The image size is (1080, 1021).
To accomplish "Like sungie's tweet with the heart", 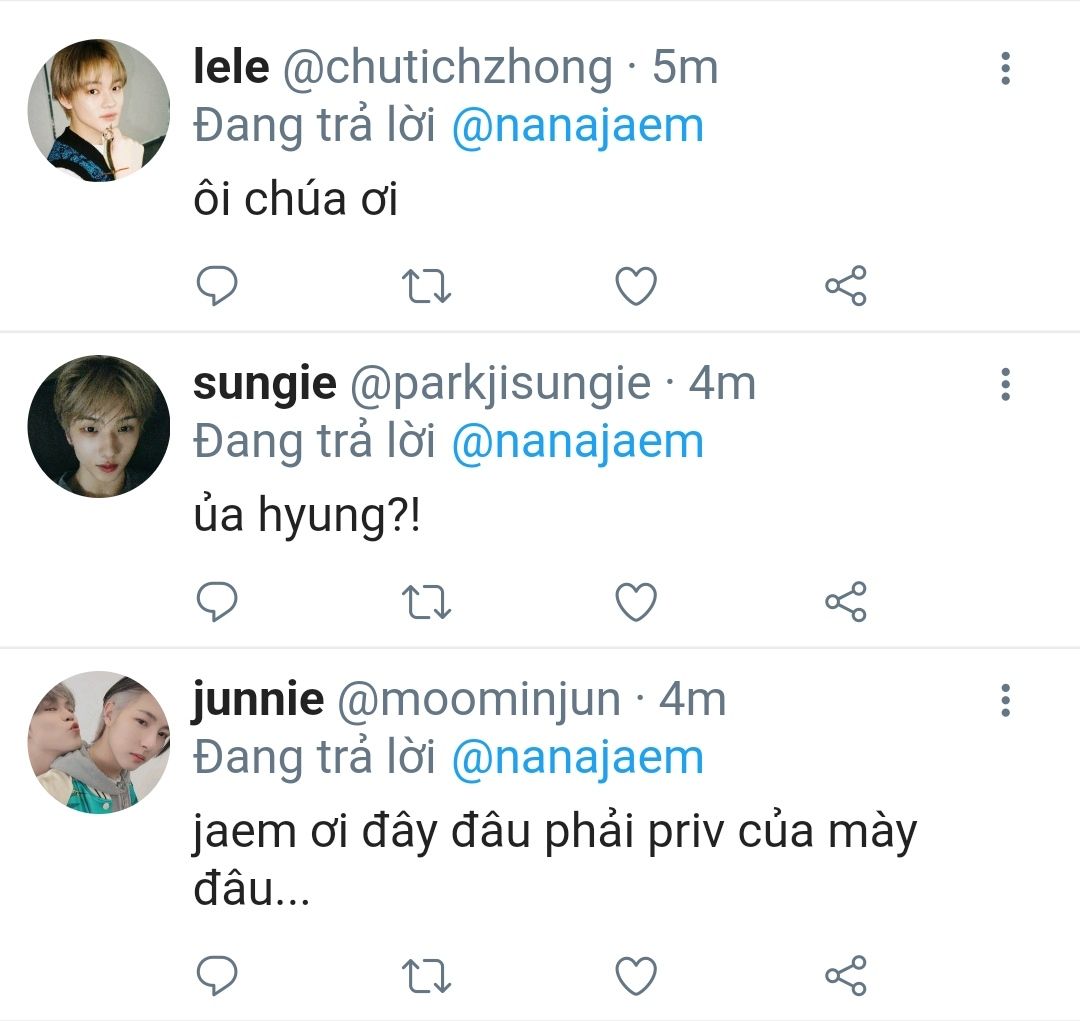I will tap(635, 602).
